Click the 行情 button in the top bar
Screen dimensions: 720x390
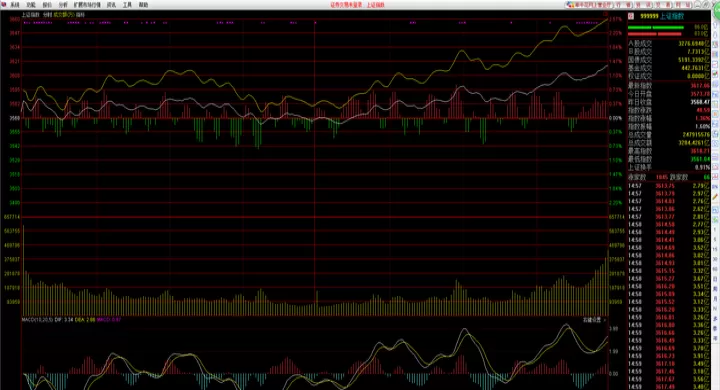[624, 5]
